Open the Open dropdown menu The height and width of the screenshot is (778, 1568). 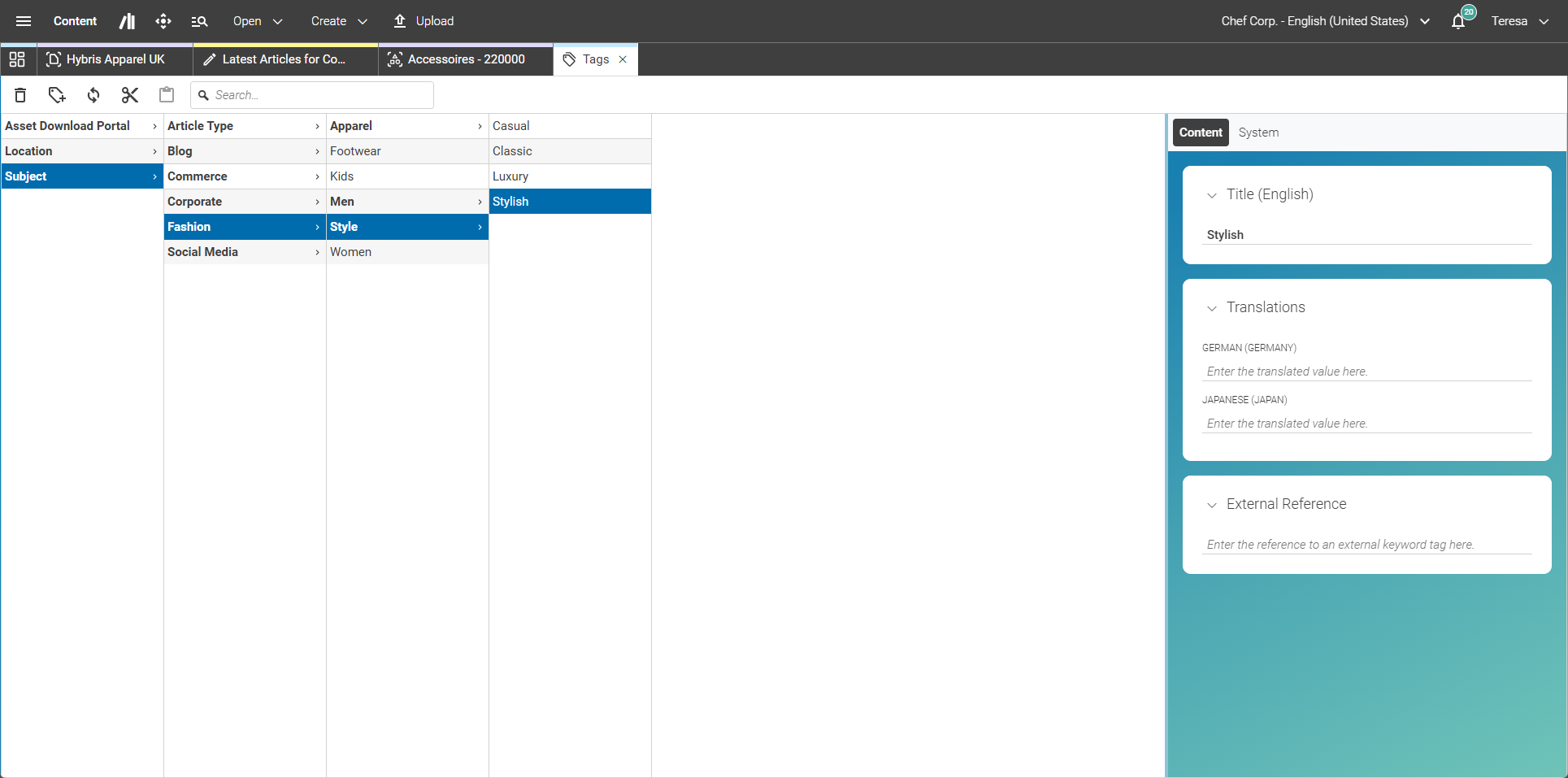pos(258,21)
